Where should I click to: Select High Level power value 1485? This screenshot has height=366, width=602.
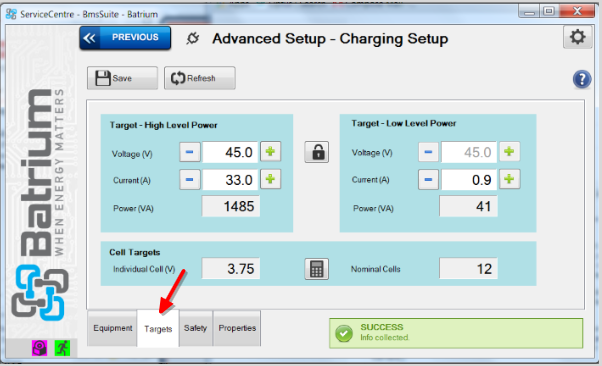coord(231,207)
